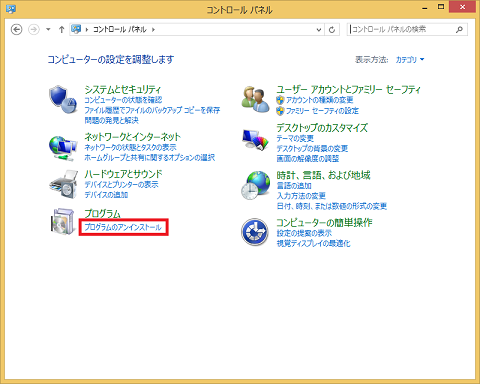Click デバイスの追加 link
The width and height of the screenshot is (480, 384).
point(106,195)
